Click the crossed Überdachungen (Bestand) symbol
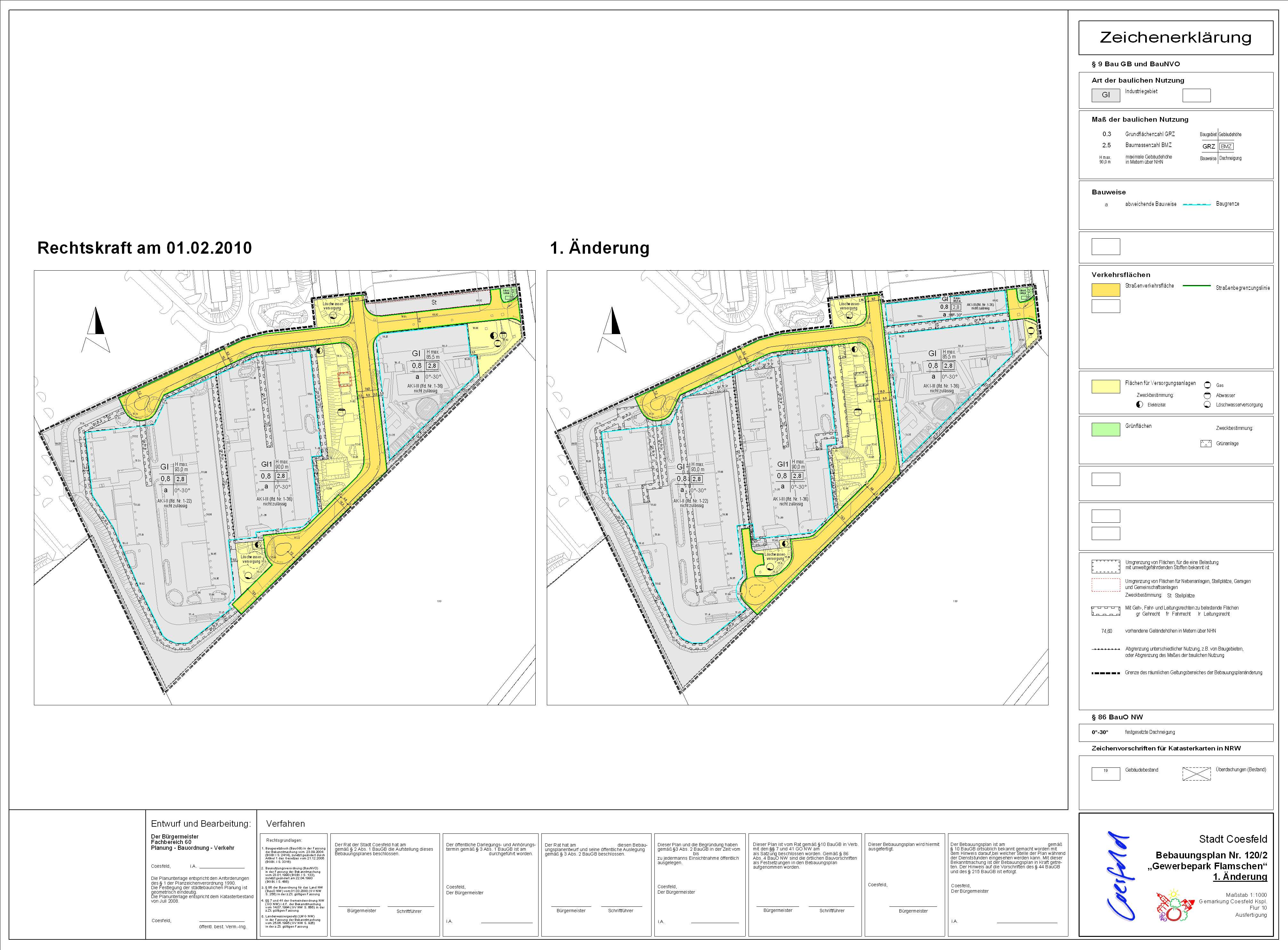 coord(1197,774)
